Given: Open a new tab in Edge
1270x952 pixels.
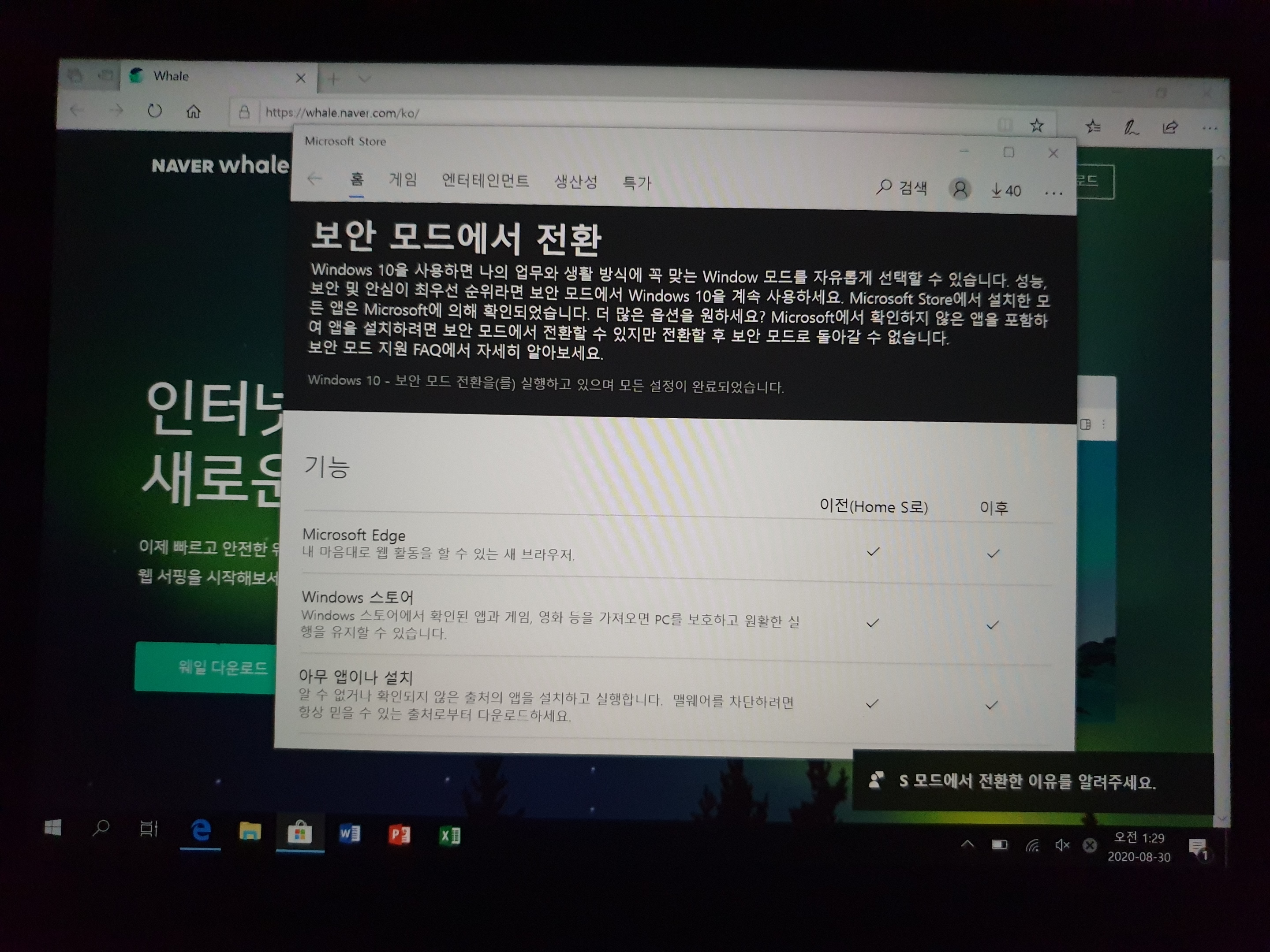Looking at the screenshot, I should [x=333, y=79].
